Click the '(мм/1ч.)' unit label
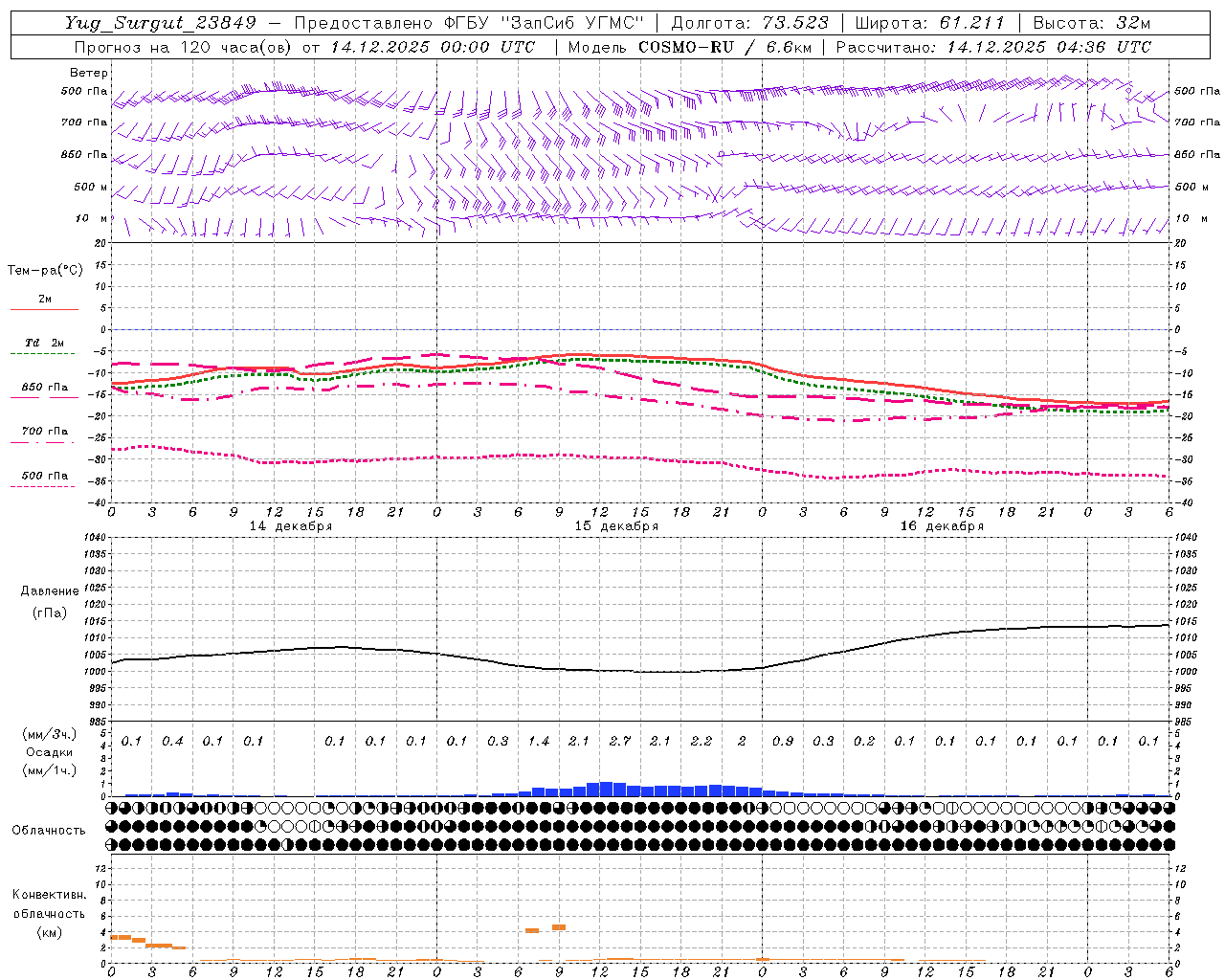The image size is (1225, 980). tap(49, 770)
